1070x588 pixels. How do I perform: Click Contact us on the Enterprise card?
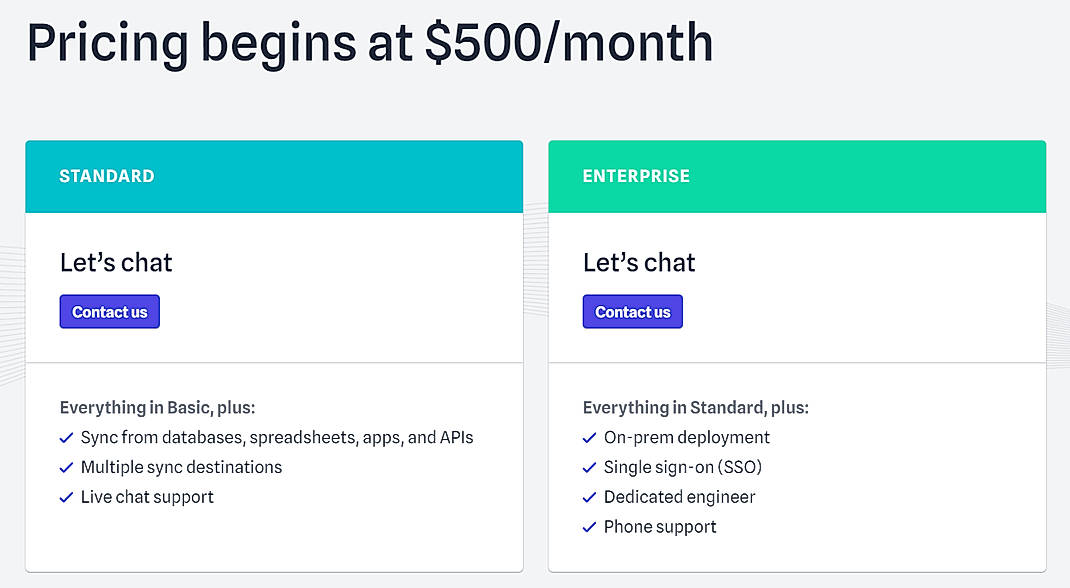coord(632,311)
